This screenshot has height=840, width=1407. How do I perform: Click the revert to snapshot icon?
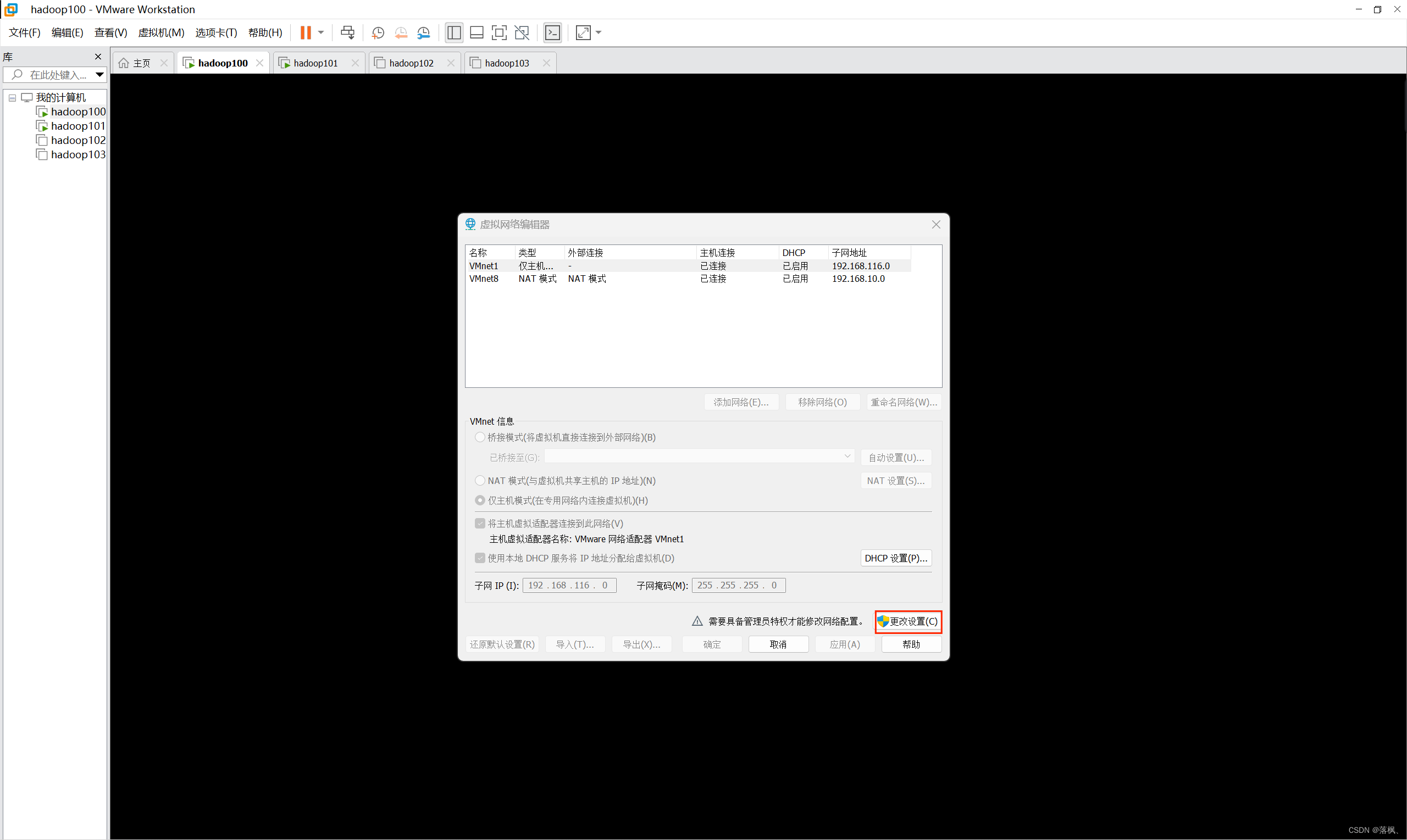click(401, 33)
